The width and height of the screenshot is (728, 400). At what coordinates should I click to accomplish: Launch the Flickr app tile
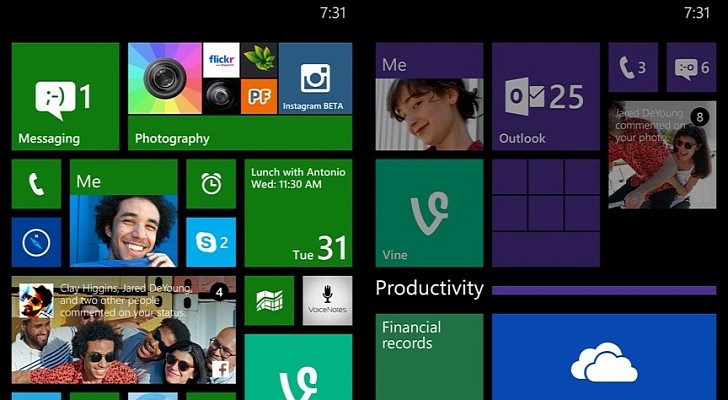[x=221, y=60]
